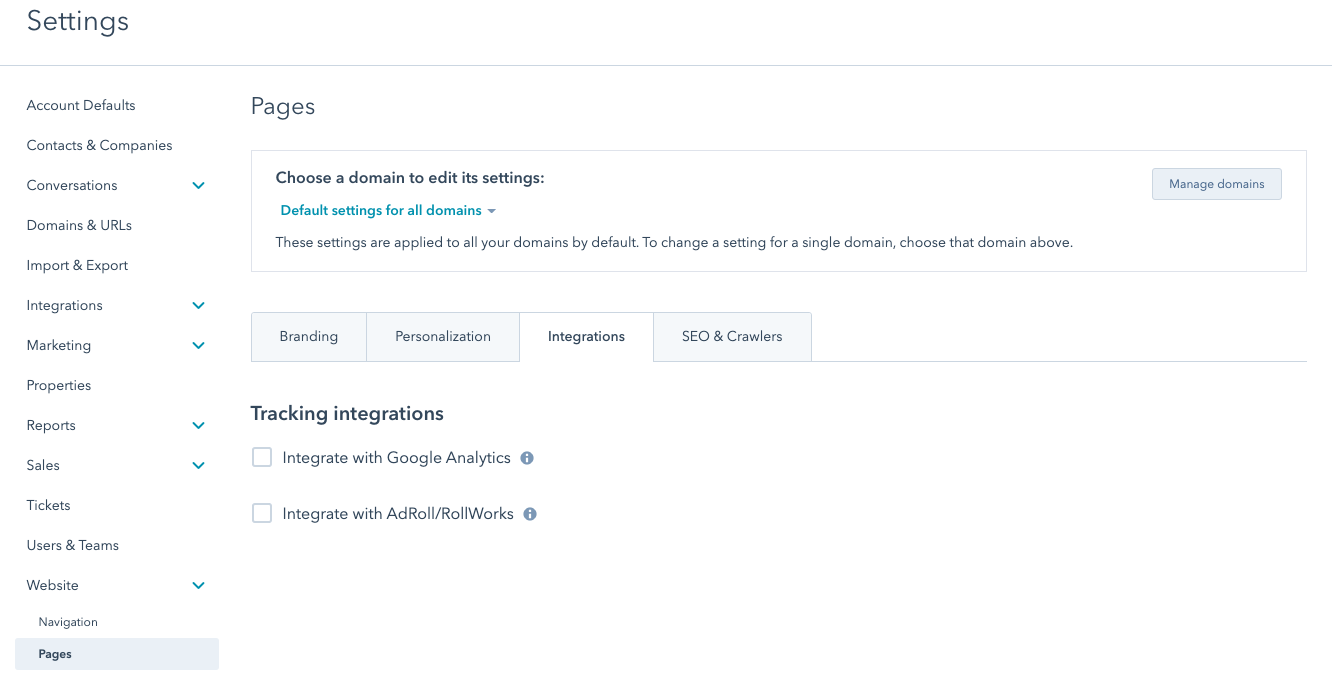Screen dimensions: 1332x698
Task: Switch to the Branding tab
Action: (x=308, y=336)
